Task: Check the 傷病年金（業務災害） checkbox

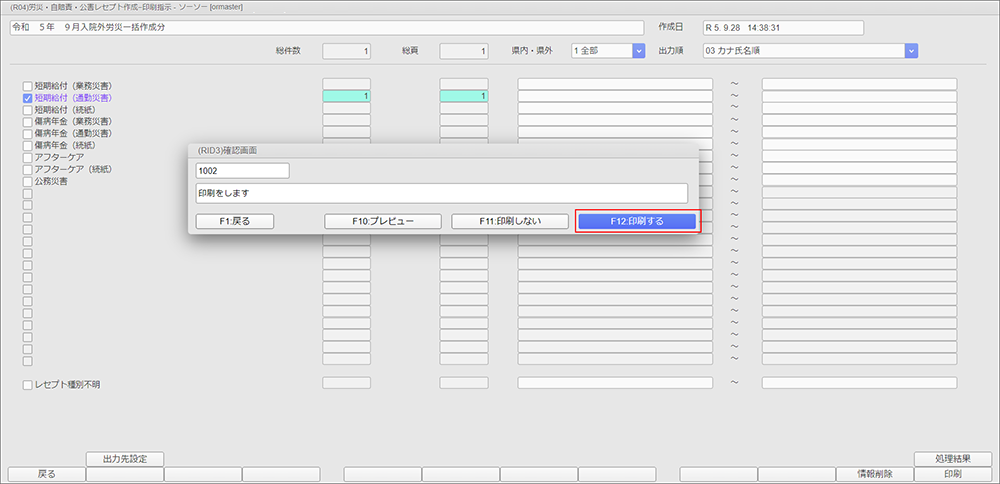Action: click(x=28, y=122)
